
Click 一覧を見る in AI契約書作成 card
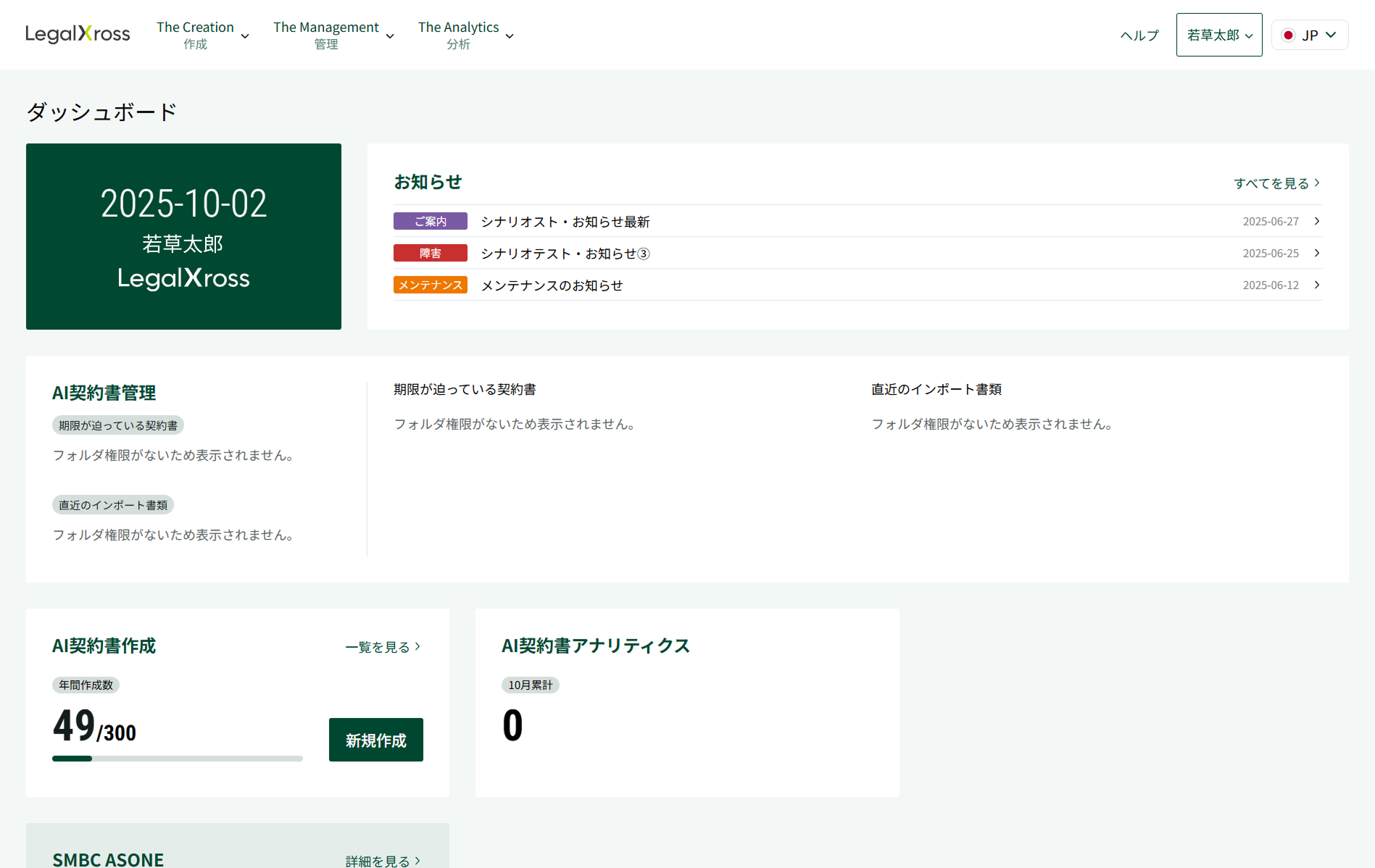click(x=383, y=646)
